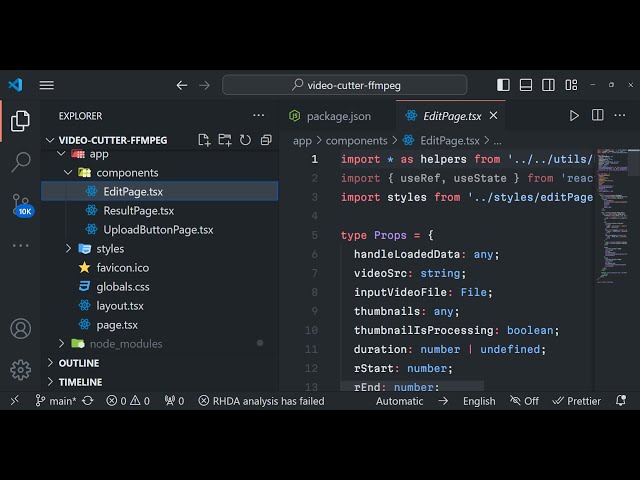Toggle the bottom panel layout button
The image size is (640, 480).
(x=525, y=85)
